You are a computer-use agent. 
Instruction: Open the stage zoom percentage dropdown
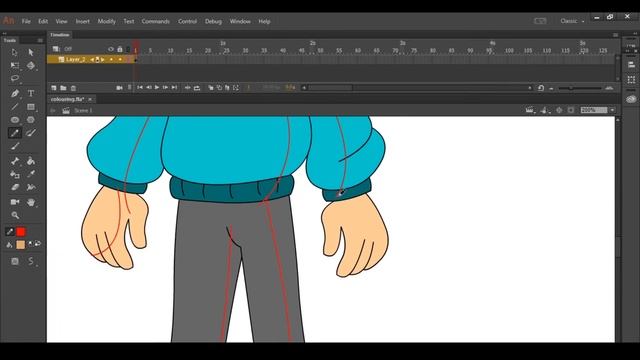tap(613, 110)
